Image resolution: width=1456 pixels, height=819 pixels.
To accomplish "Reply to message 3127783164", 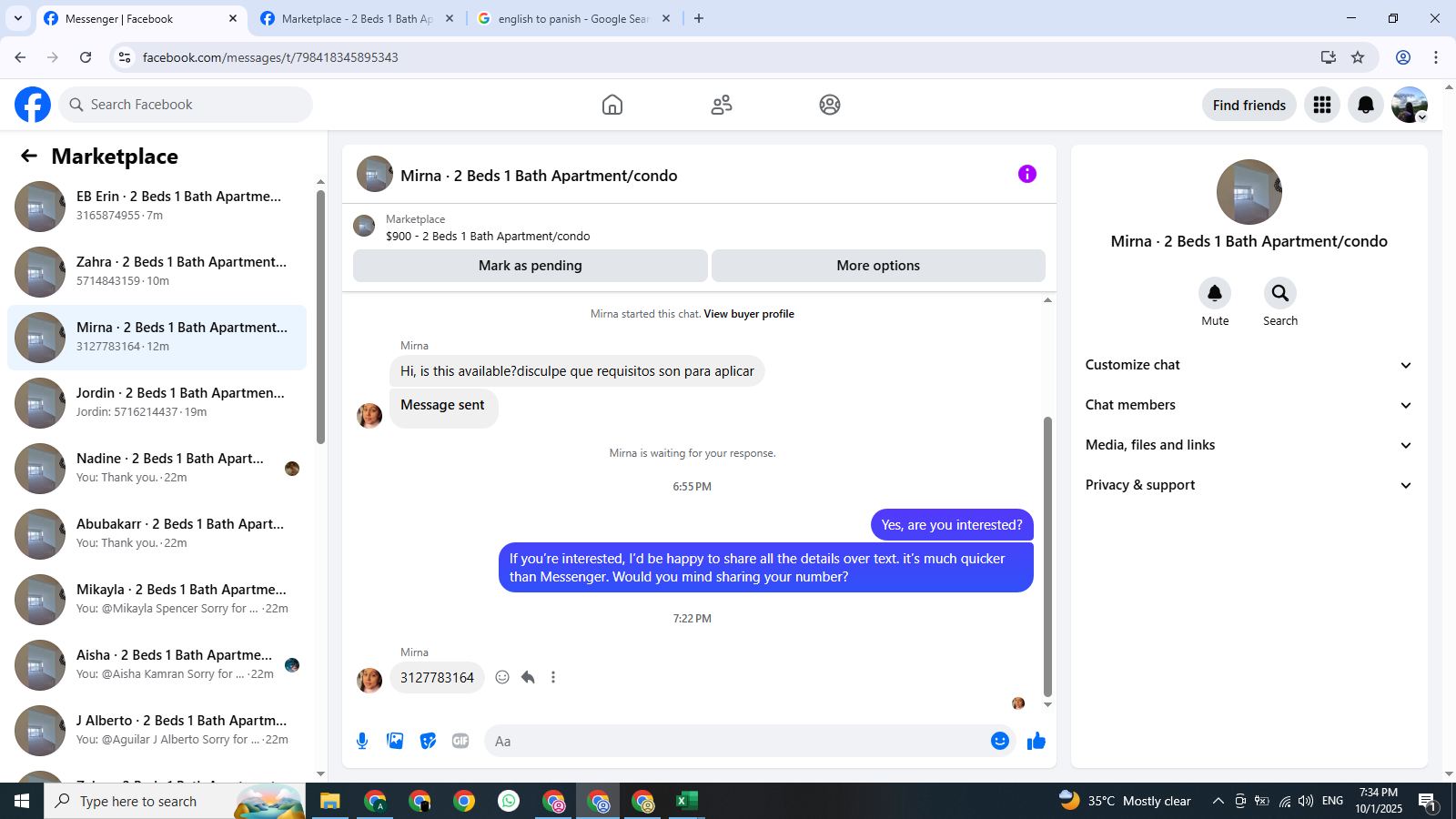I will pyautogui.click(x=528, y=677).
